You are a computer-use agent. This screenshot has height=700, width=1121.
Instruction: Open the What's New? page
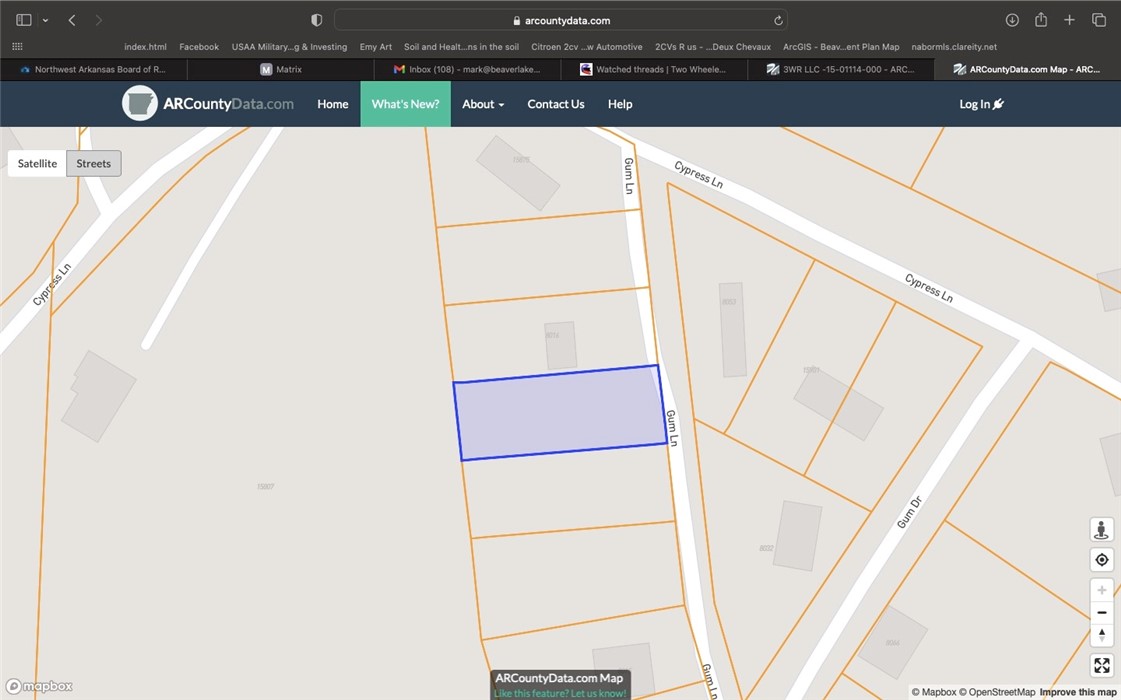(405, 104)
